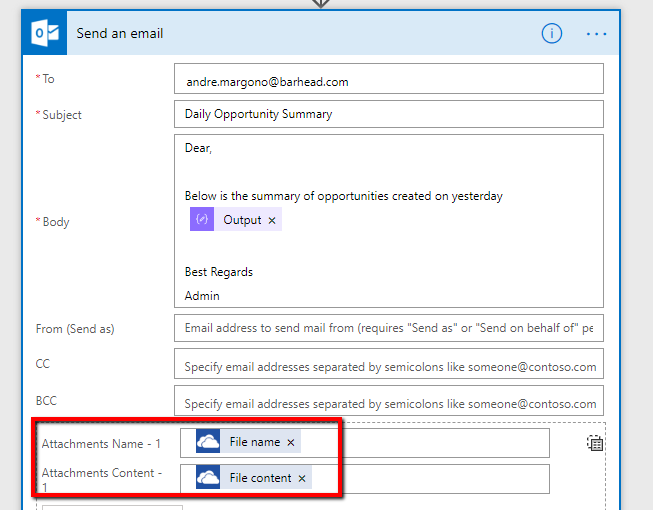Image resolution: width=653 pixels, height=510 pixels.
Task: Click the From (Send as) input field
Action: [388, 328]
